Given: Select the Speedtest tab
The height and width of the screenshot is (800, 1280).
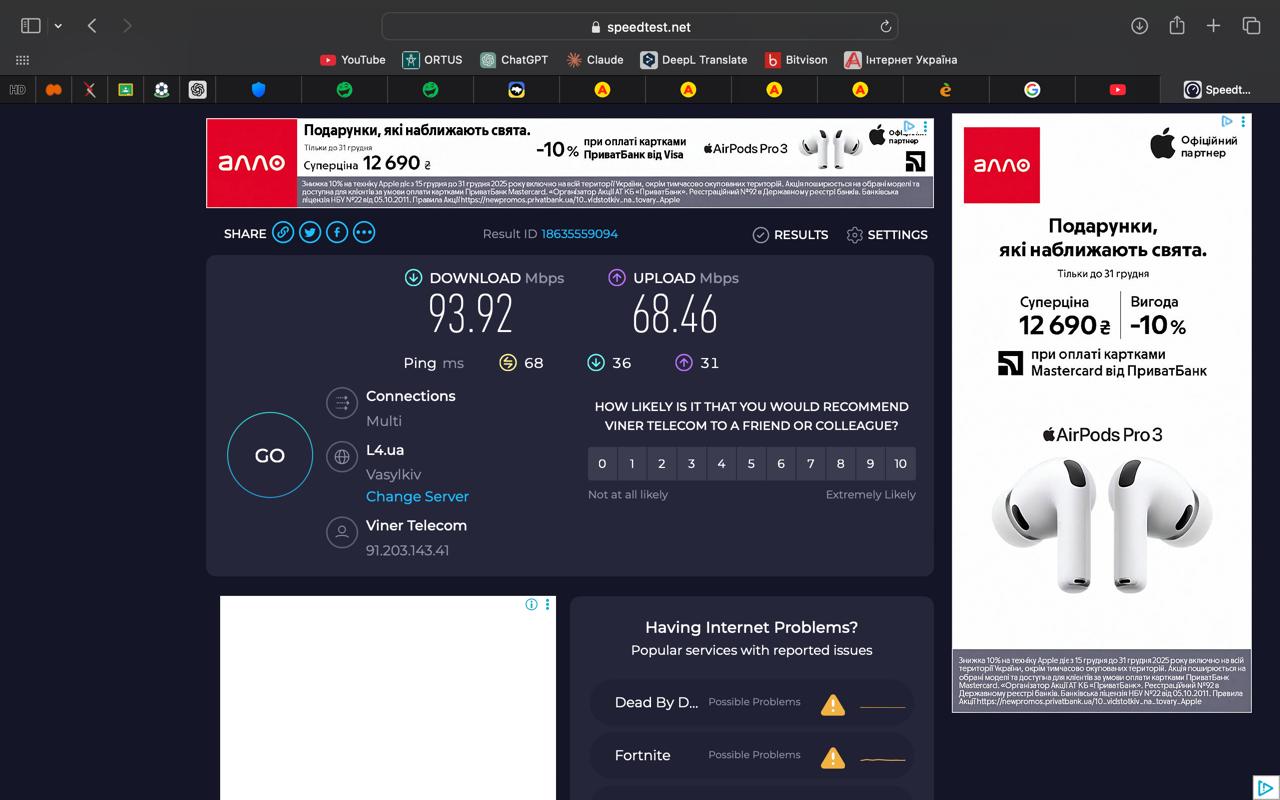Looking at the screenshot, I should [1219, 90].
